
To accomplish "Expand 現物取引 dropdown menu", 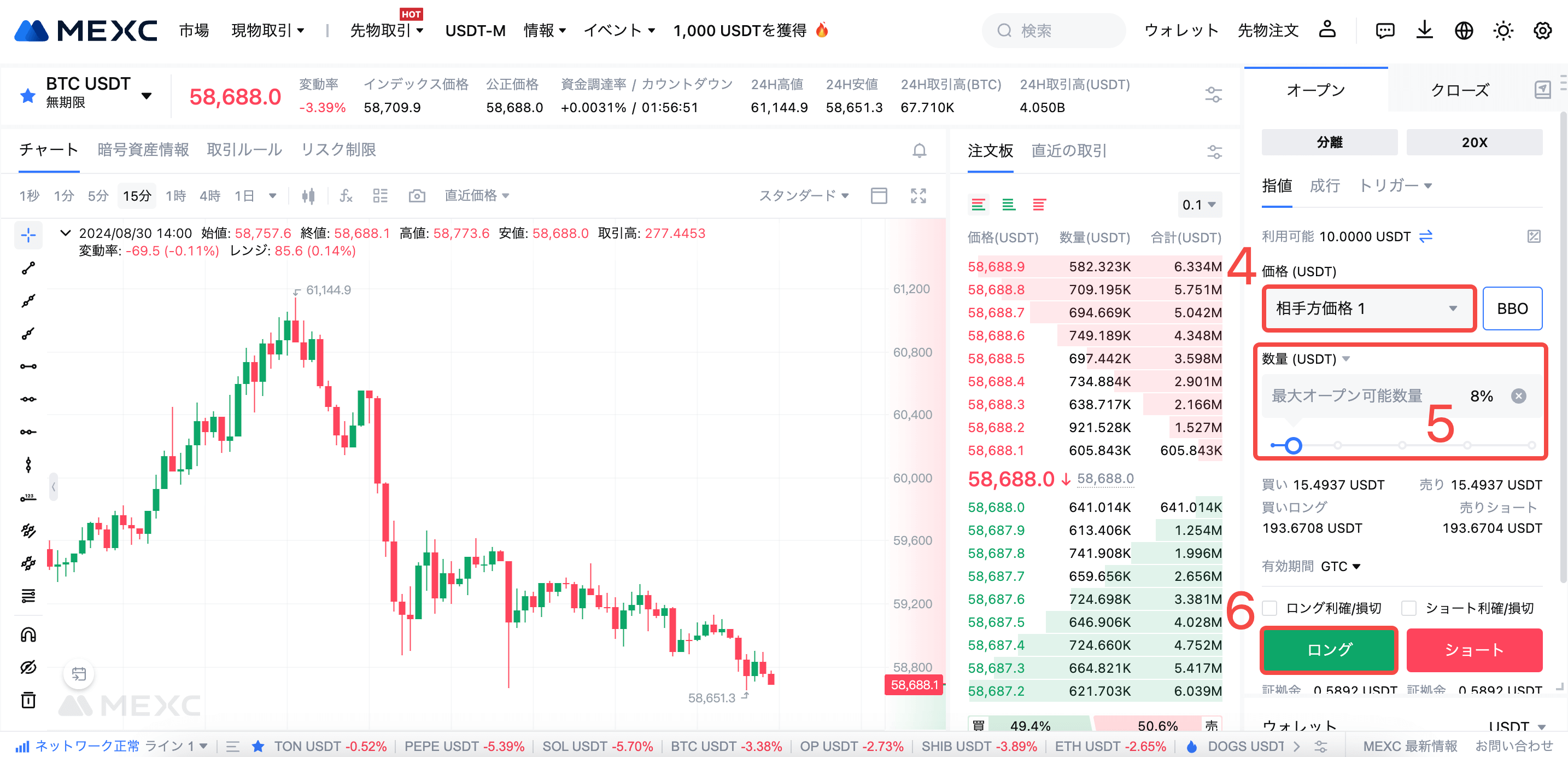I will pos(268,31).
